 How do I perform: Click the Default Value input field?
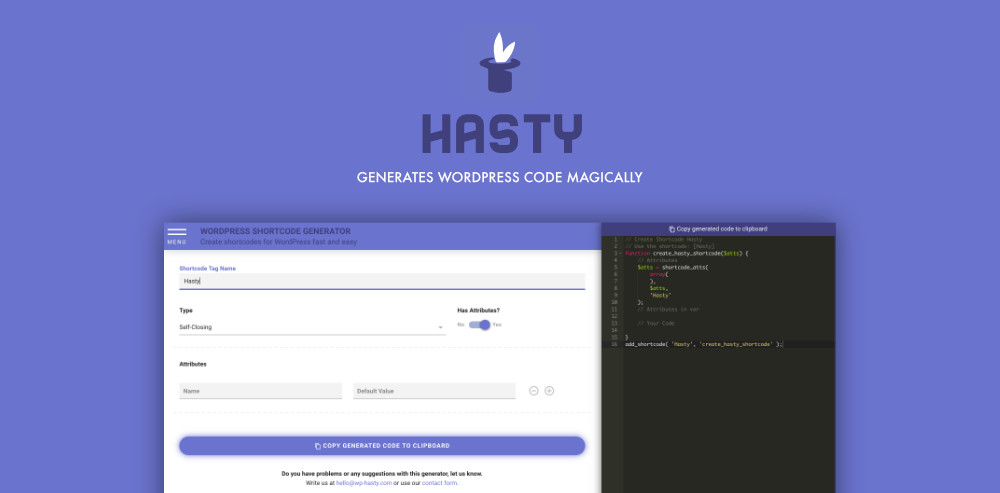pos(434,391)
